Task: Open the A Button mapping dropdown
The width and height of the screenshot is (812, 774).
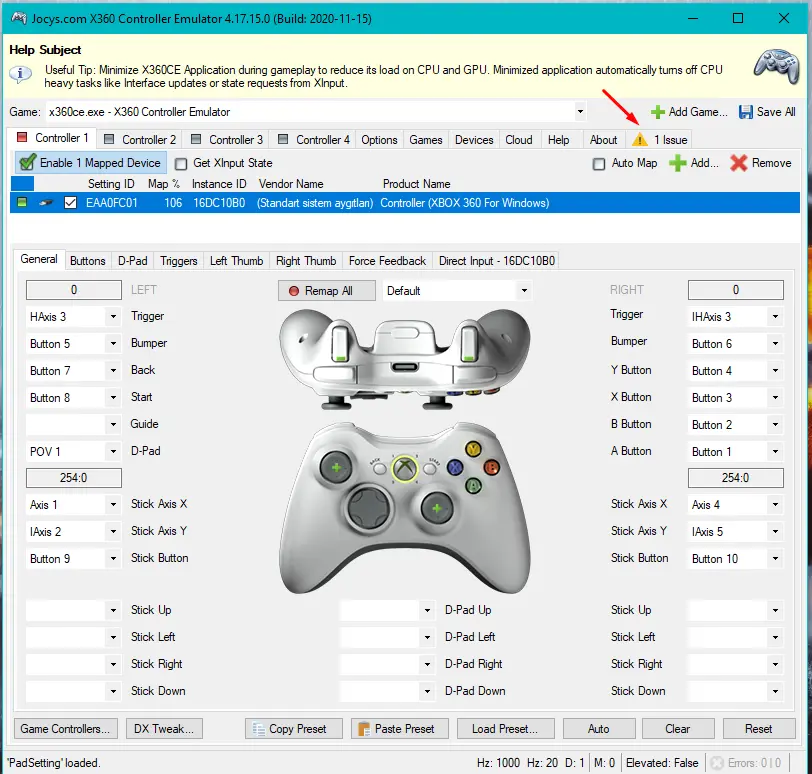Action: coord(775,451)
